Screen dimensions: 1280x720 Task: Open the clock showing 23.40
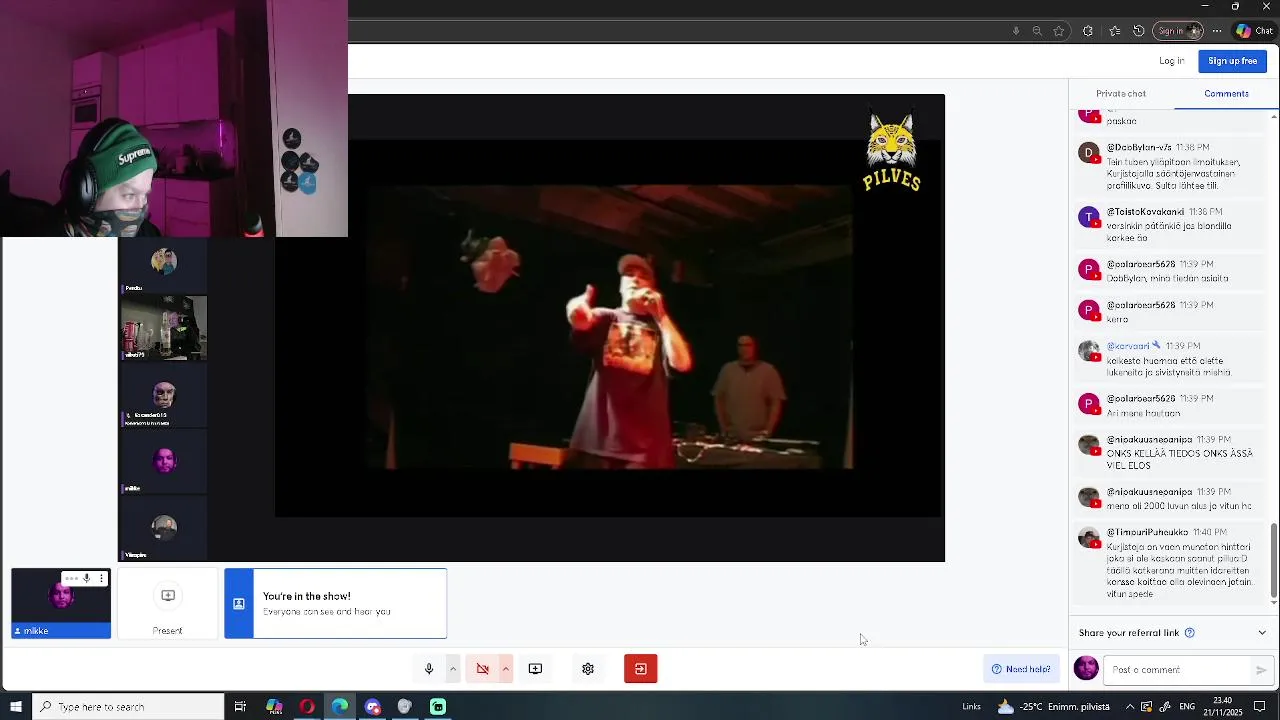tap(1223, 707)
